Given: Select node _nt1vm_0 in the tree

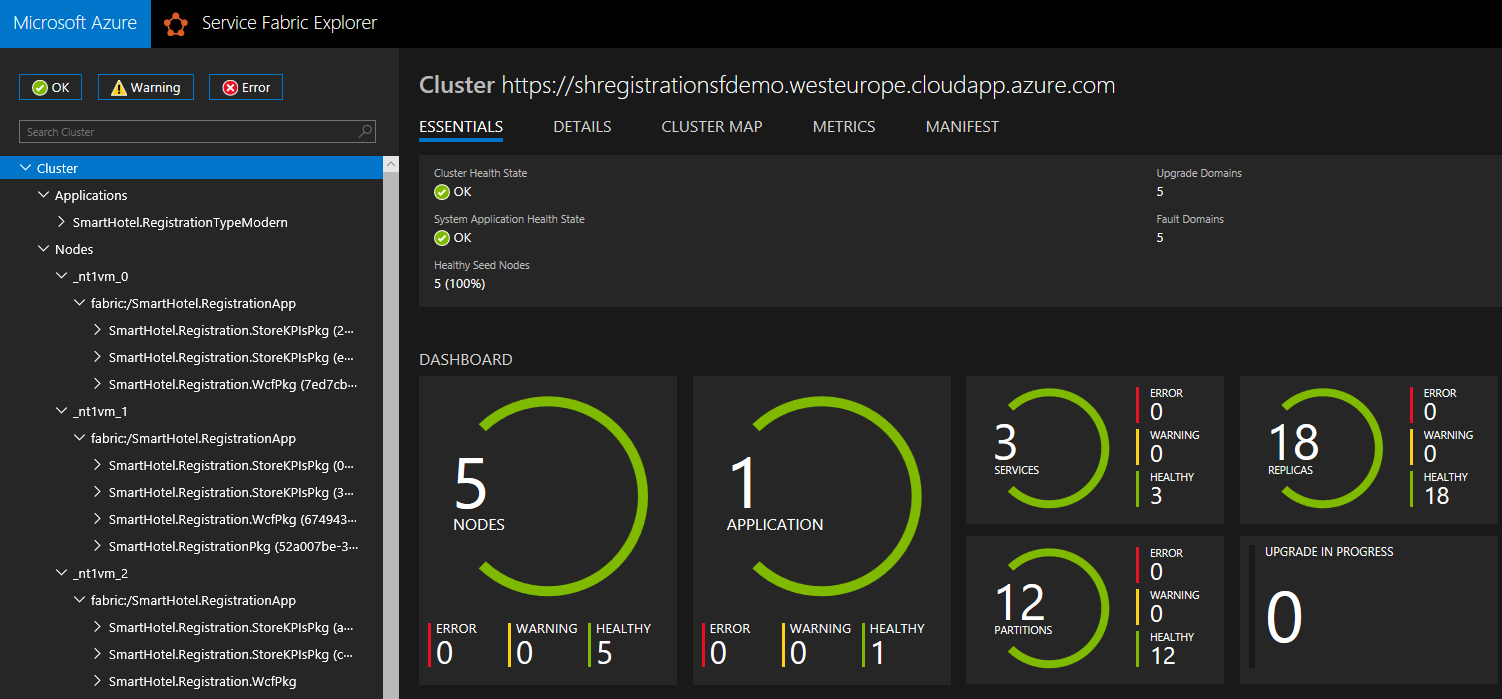Looking at the screenshot, I should tap(100, 276).
